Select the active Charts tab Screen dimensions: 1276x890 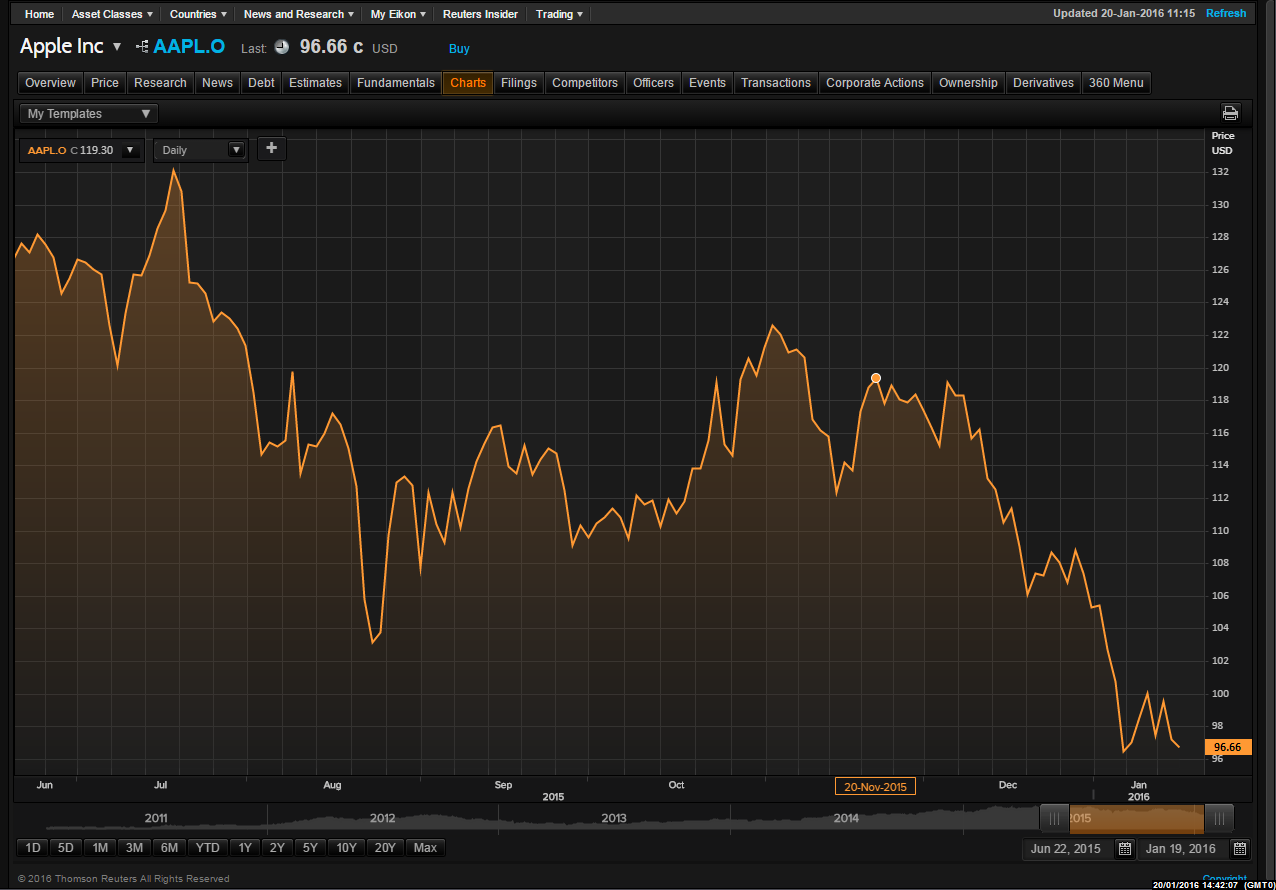pos(468,83)
